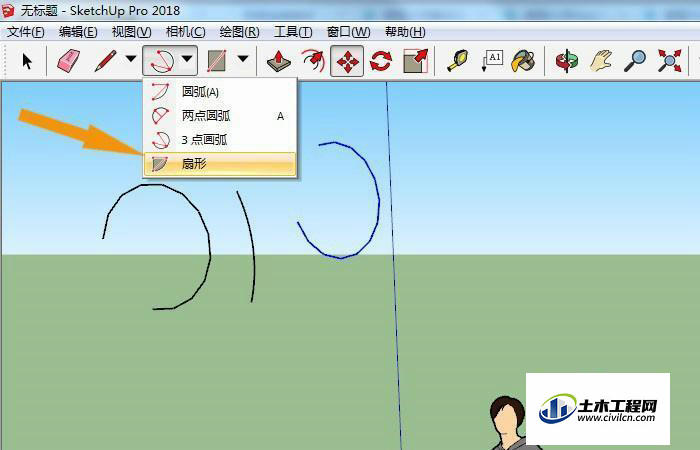
Task: Choose 3 点圆弧 from the arc dropdown
Action: click(220, 140)
